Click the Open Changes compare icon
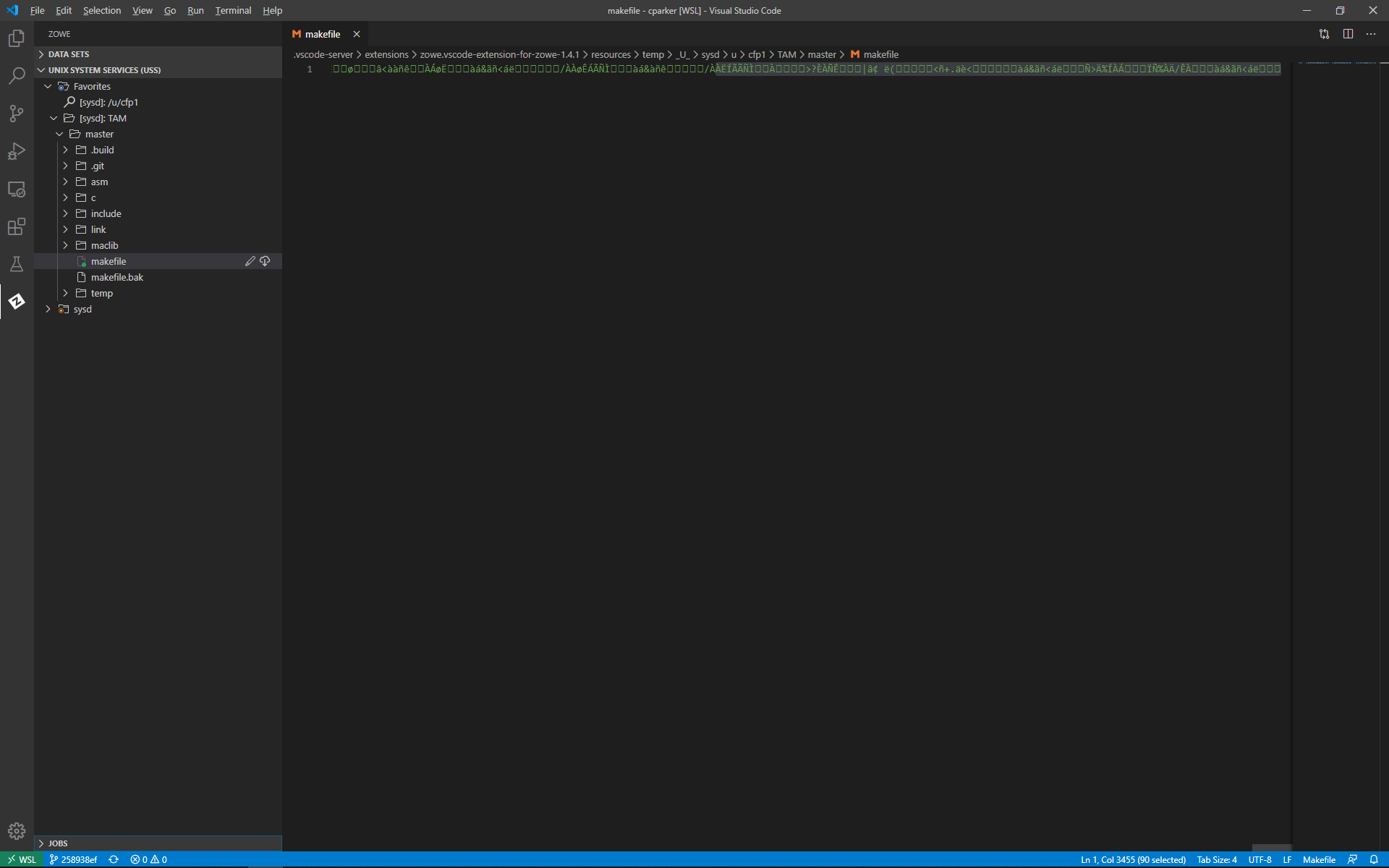The width and height of the screenshot is (1389, 868). (x=1324, y=34)
